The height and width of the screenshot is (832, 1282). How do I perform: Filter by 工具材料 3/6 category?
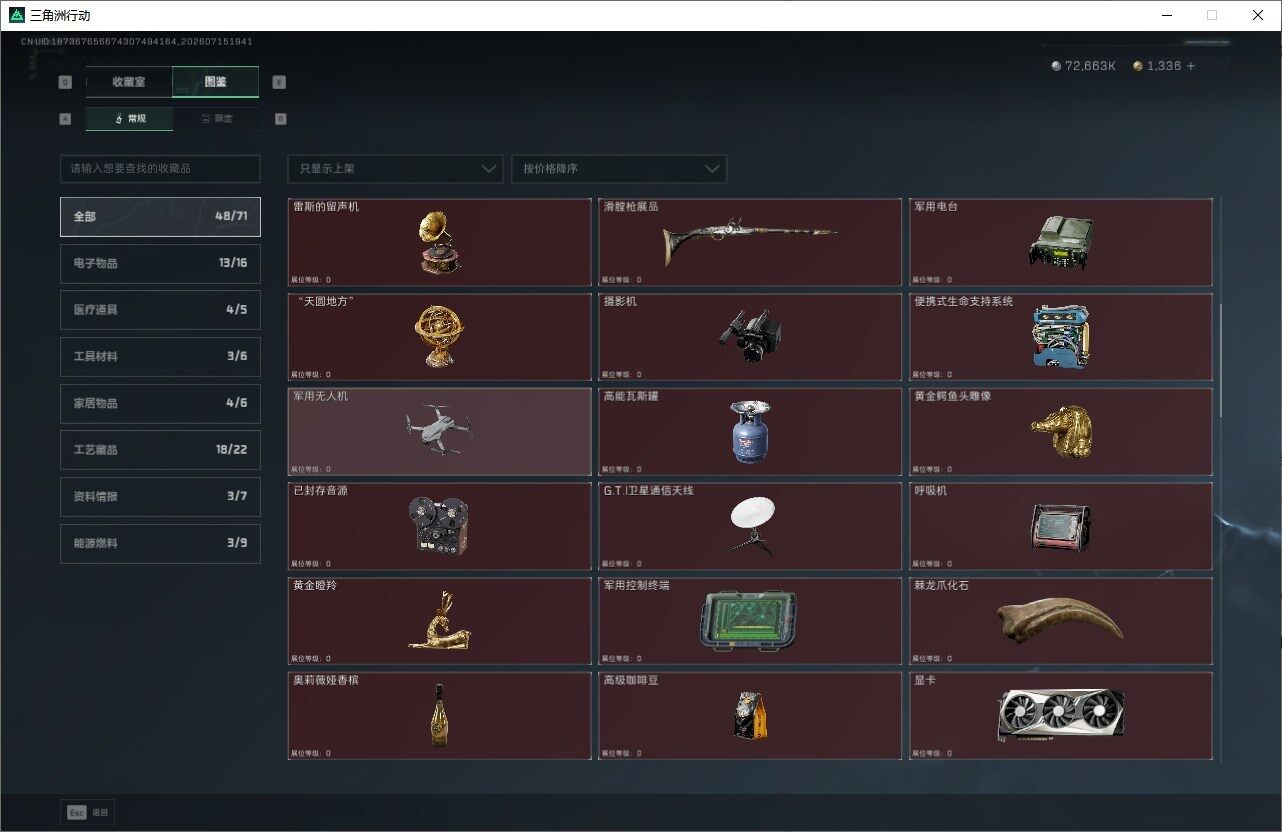160,356
